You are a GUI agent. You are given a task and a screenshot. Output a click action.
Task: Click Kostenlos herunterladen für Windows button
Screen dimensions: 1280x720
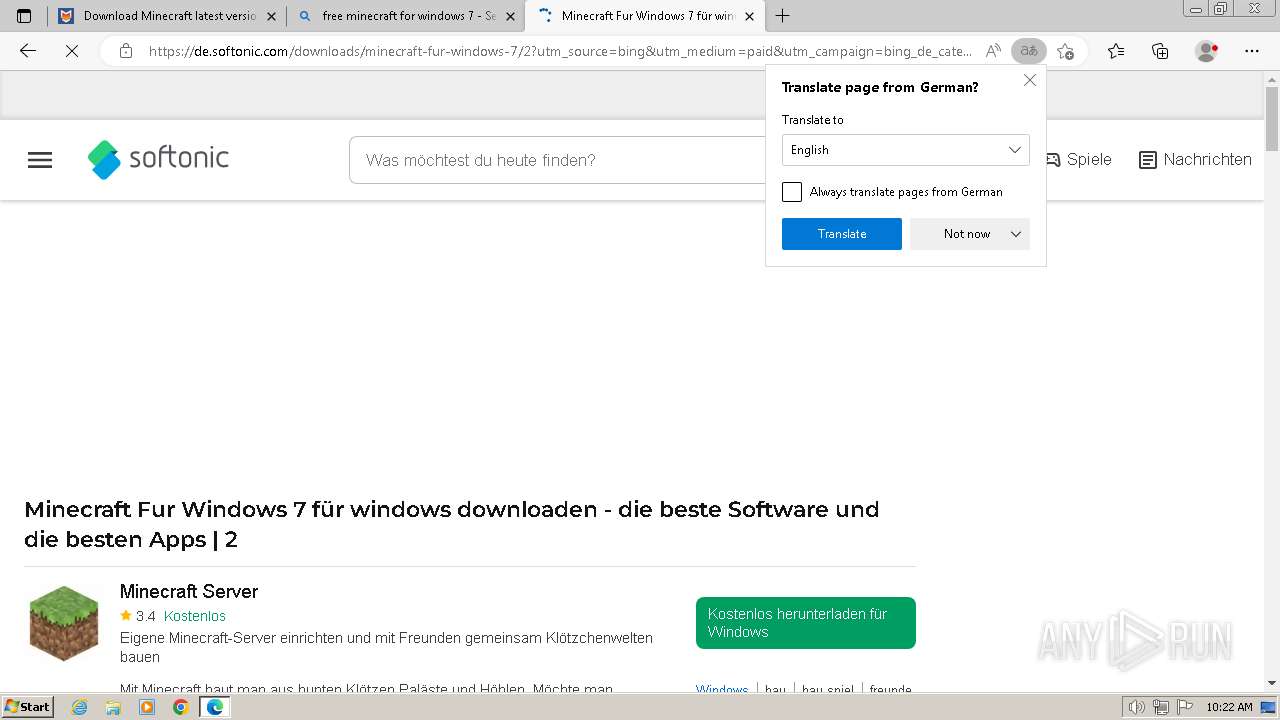[x=806, y=623]
